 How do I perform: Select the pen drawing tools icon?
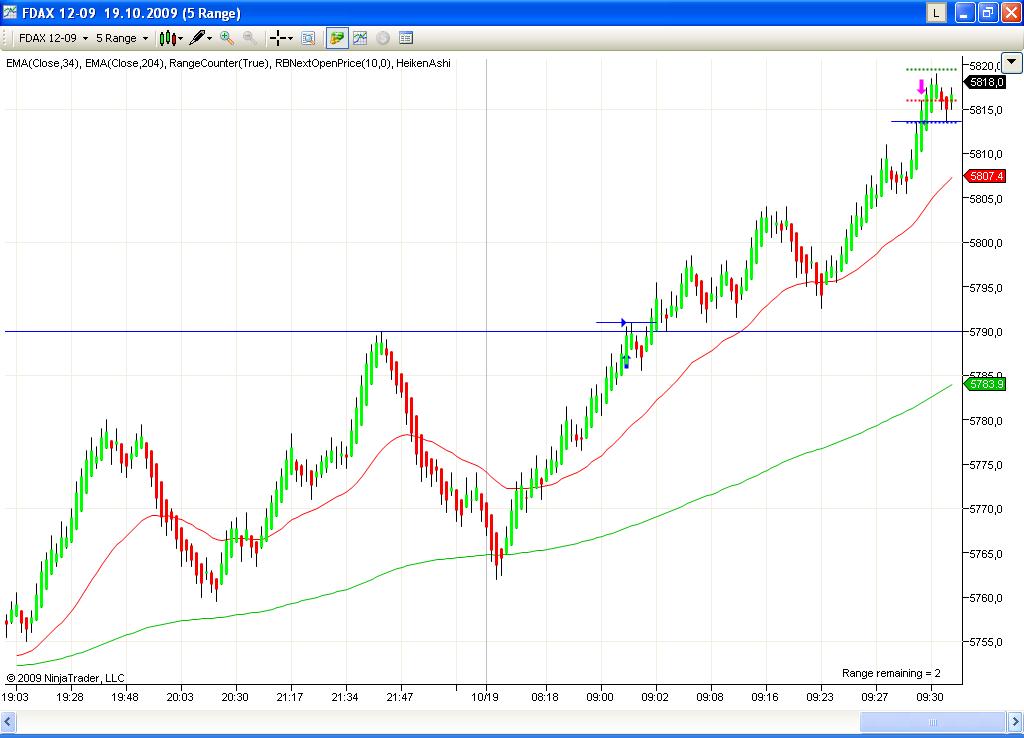(198, 38)
